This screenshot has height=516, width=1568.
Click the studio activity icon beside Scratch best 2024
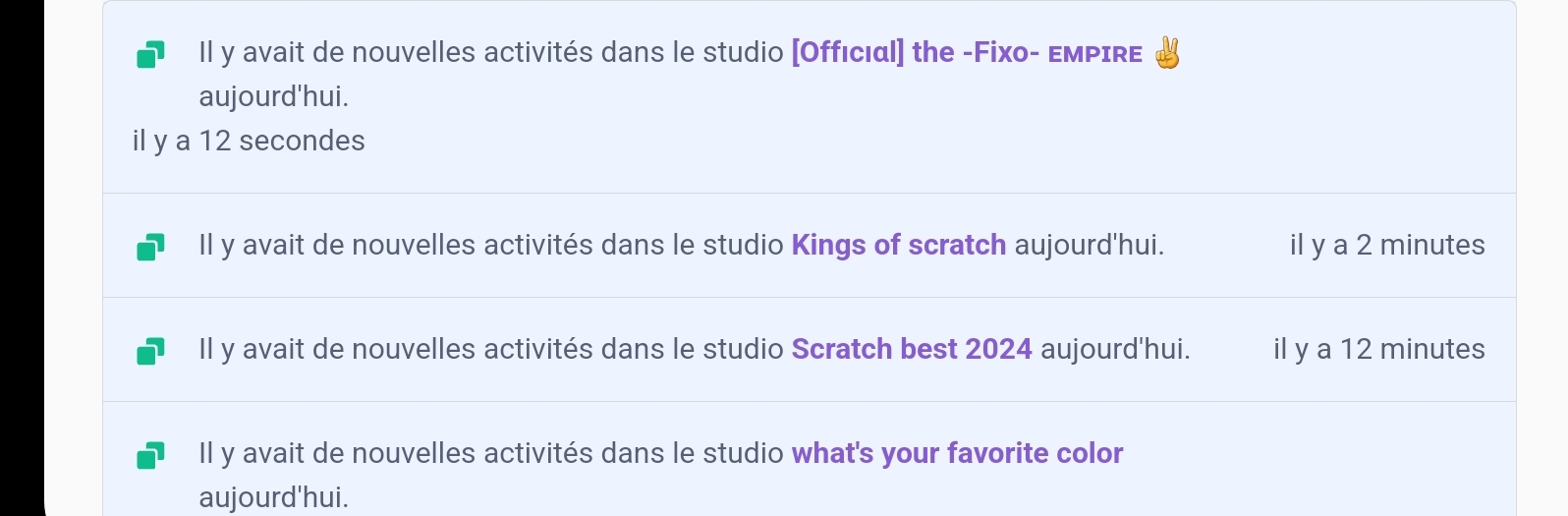(149, 351)
